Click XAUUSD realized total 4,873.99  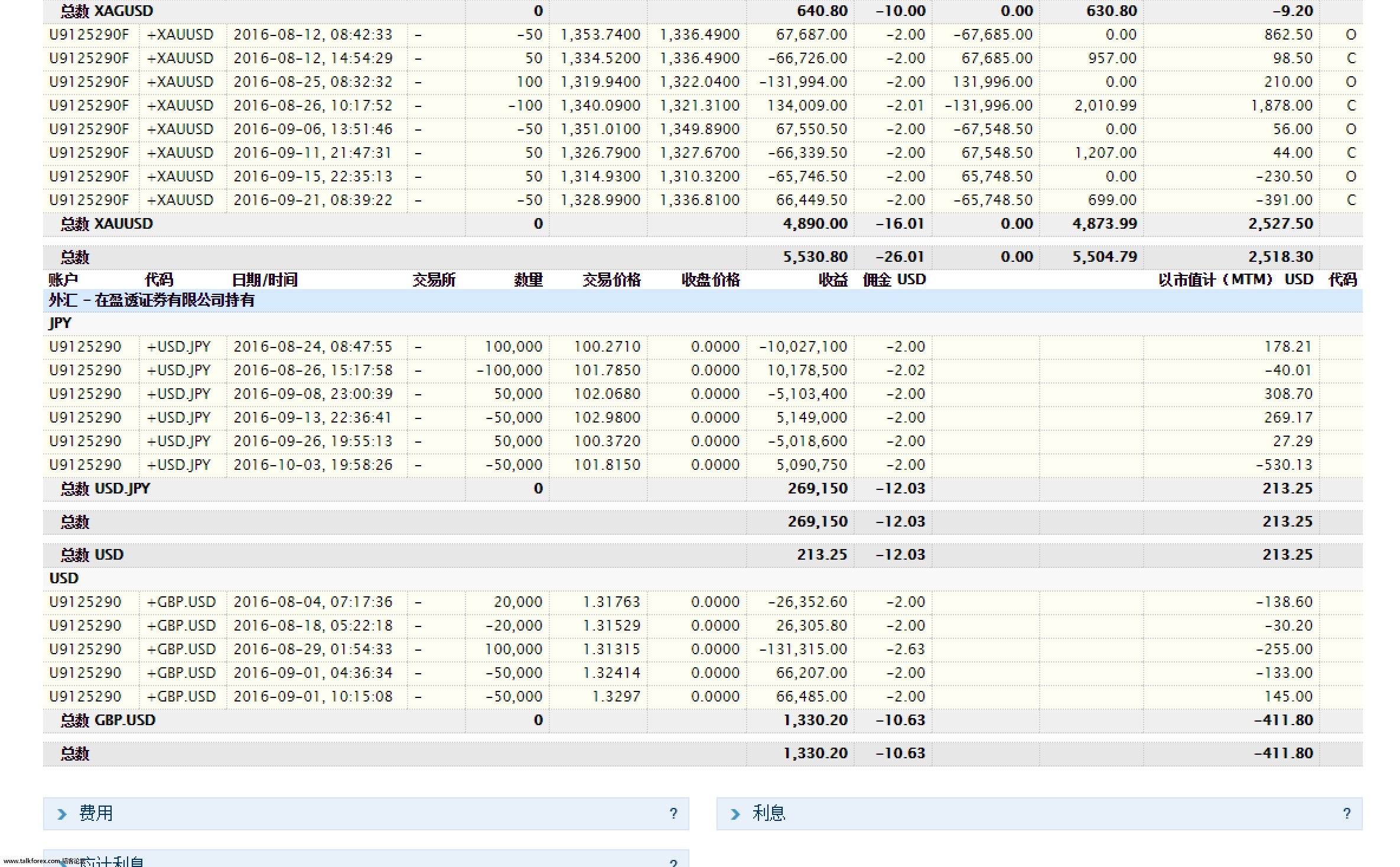coord(1105,224)
